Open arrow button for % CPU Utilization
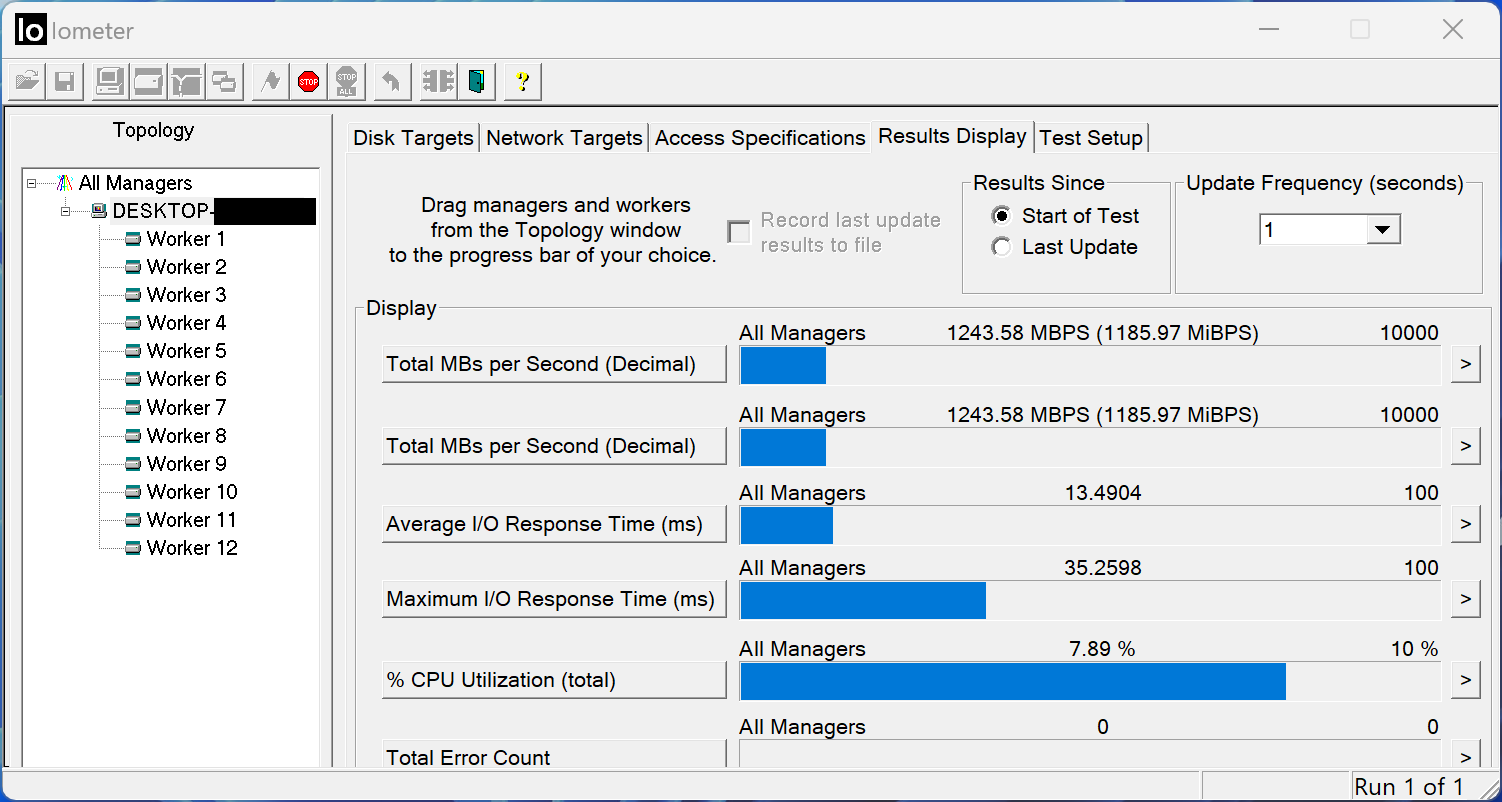Image resolution: width=1502 pixels, height=802 pixels. pyautogui.click(x=1465, y=680)
